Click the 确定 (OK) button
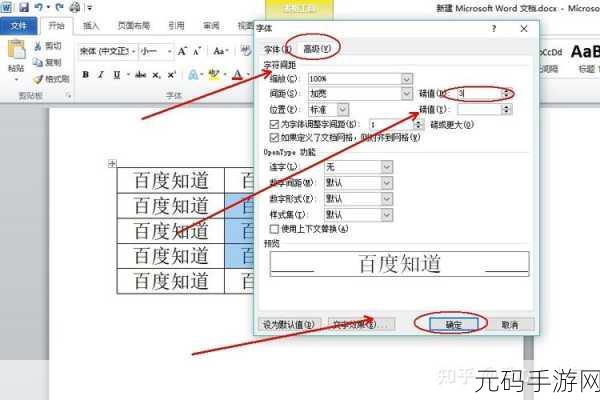This screenshot has width=600, height=400. tap(454, 325)
